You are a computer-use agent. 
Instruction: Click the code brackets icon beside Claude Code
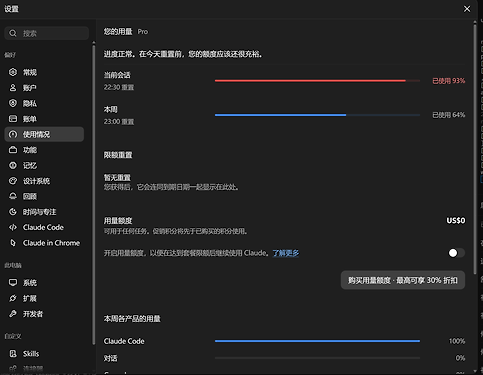pos(13,227)
